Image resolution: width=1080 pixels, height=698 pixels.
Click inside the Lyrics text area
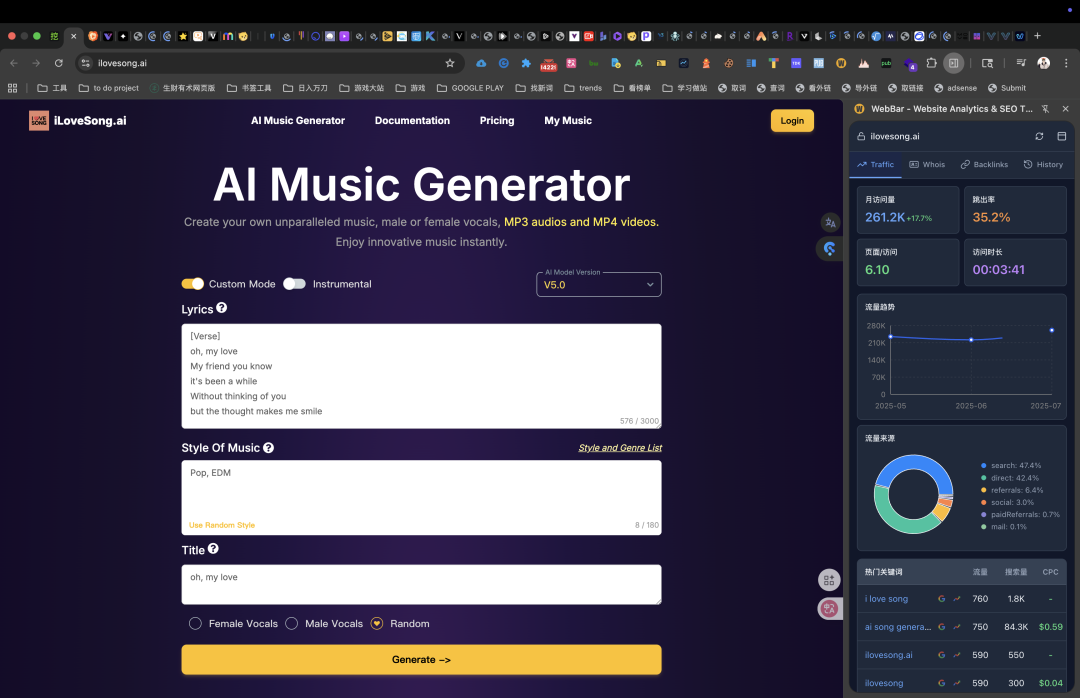pos(422,376)
